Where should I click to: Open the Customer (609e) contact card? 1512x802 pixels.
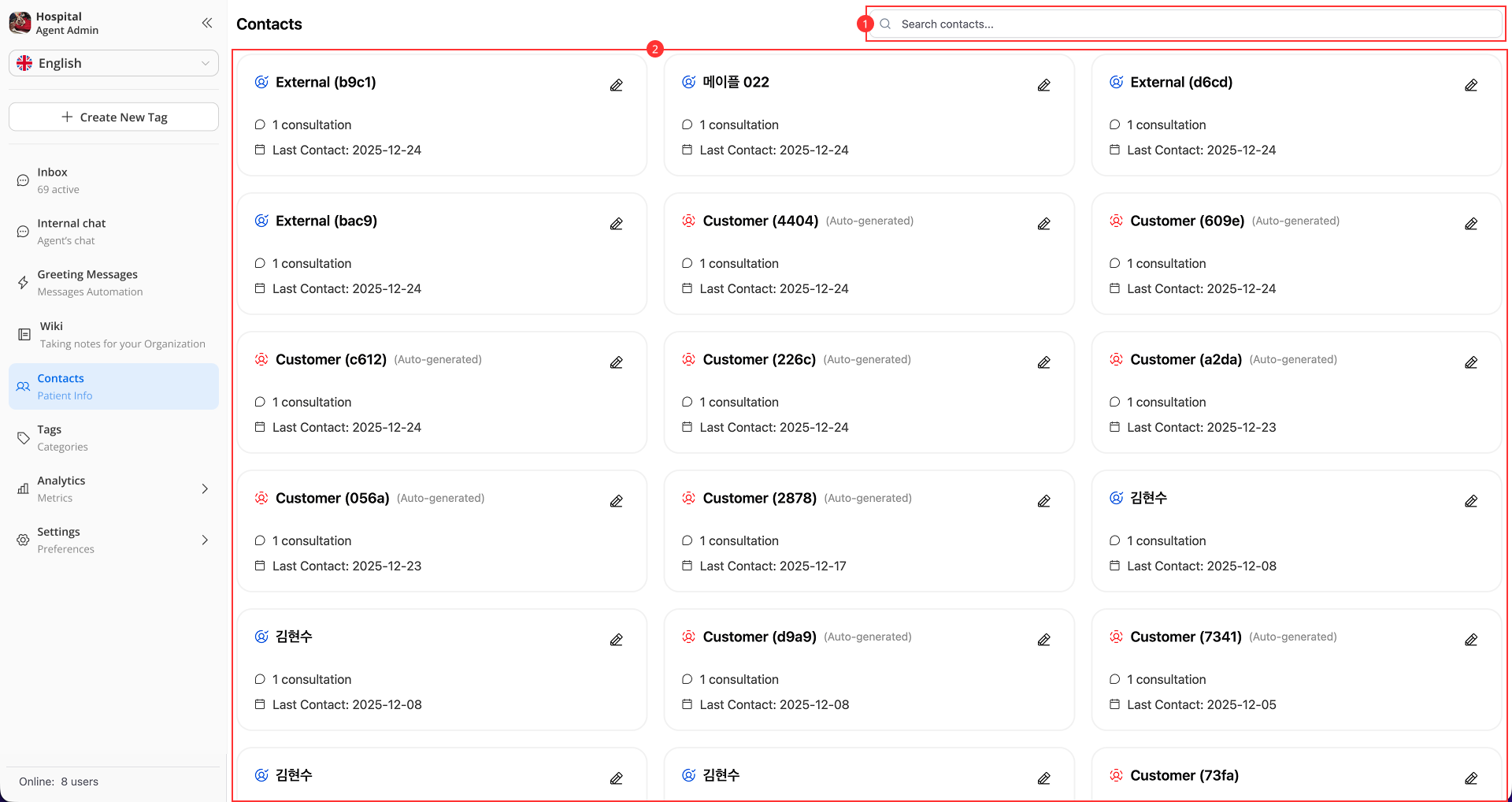click(x=1295, y=254)
